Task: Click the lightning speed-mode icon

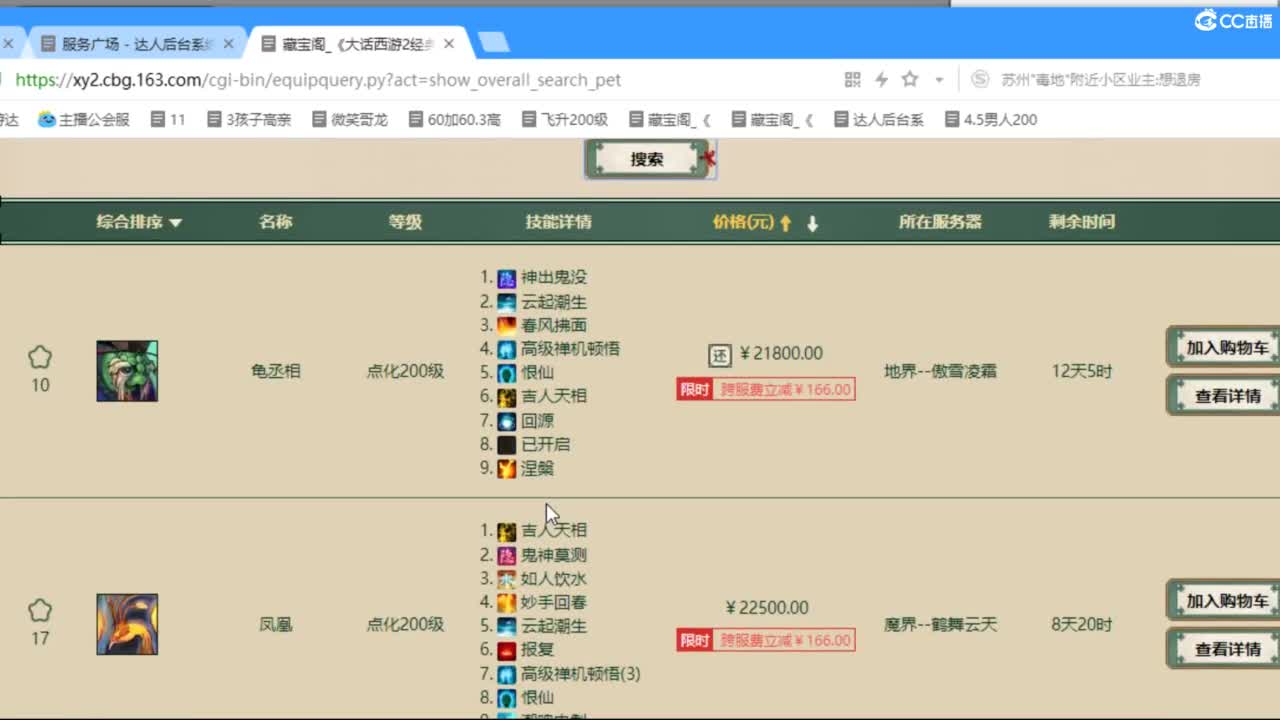Action: click(881, 79)
